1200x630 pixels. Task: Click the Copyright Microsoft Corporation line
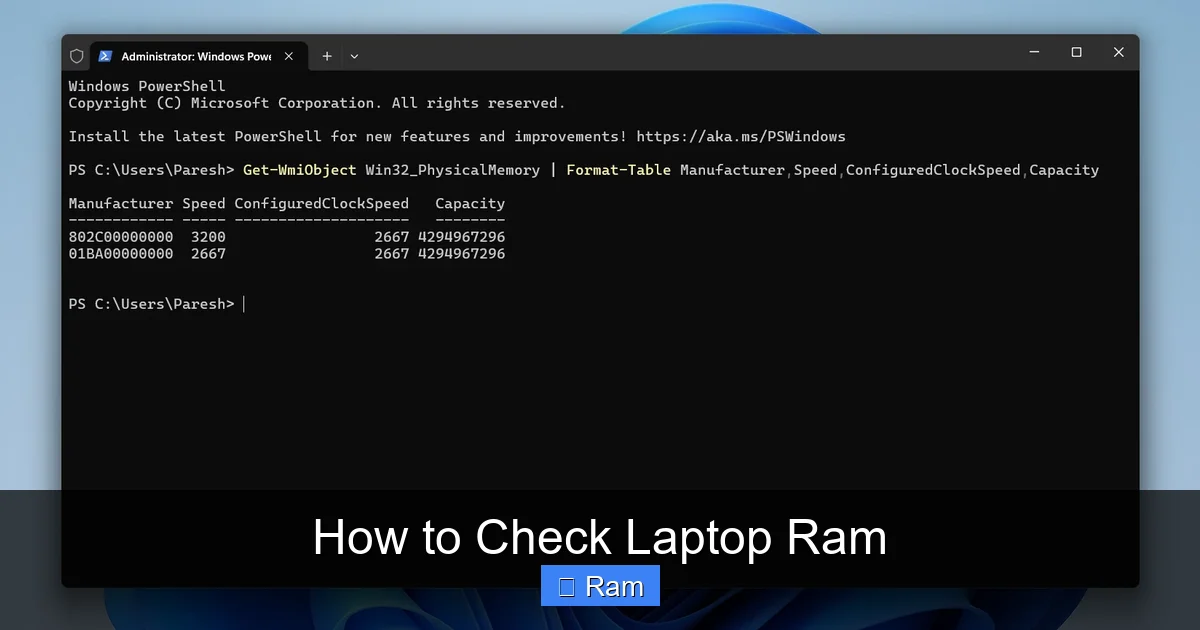coord(317,103)
